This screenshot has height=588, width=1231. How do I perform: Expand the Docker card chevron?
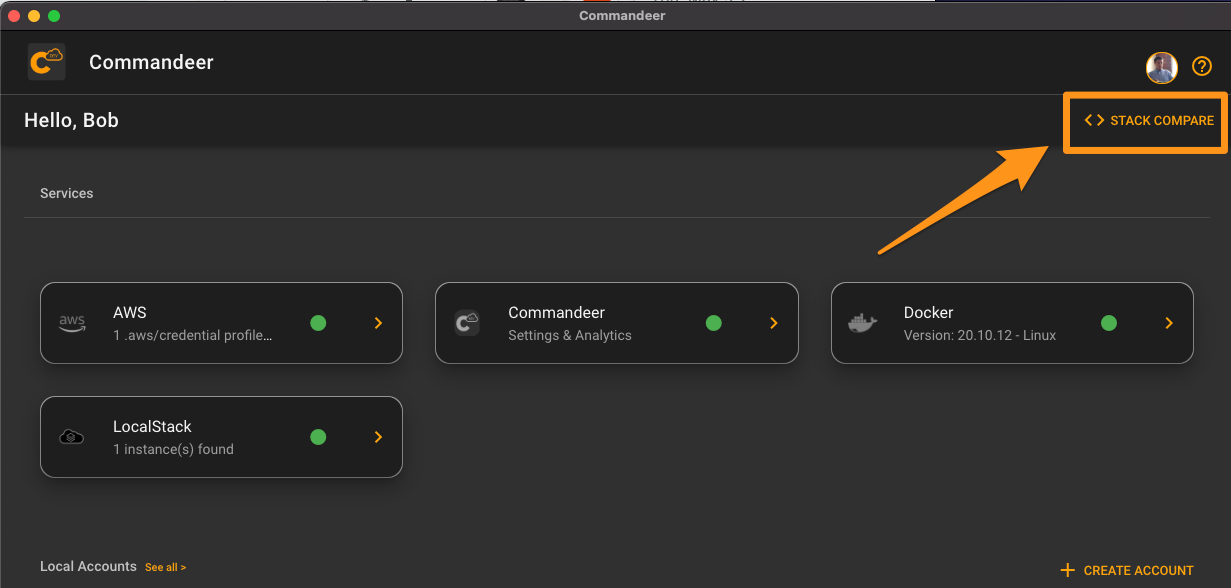click(1169, 323)
